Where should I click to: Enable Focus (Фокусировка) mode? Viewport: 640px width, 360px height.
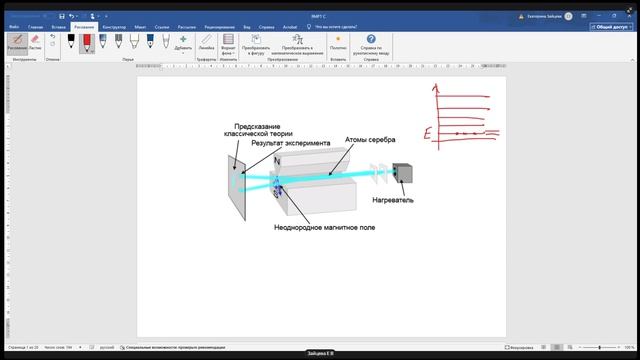(519, 347)
